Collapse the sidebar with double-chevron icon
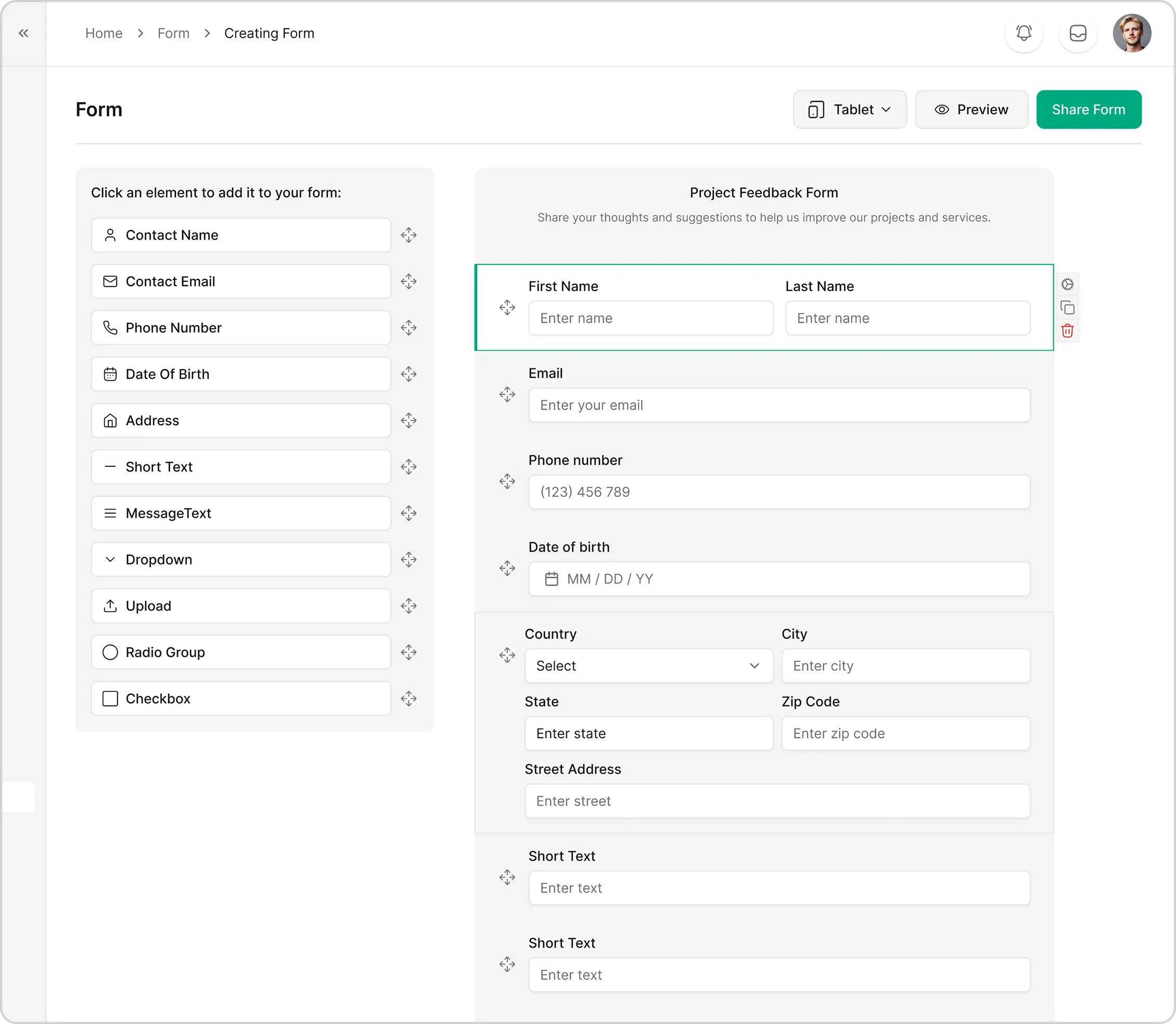The width and height of the screenshot is (1176, 1024). point(23,33)
